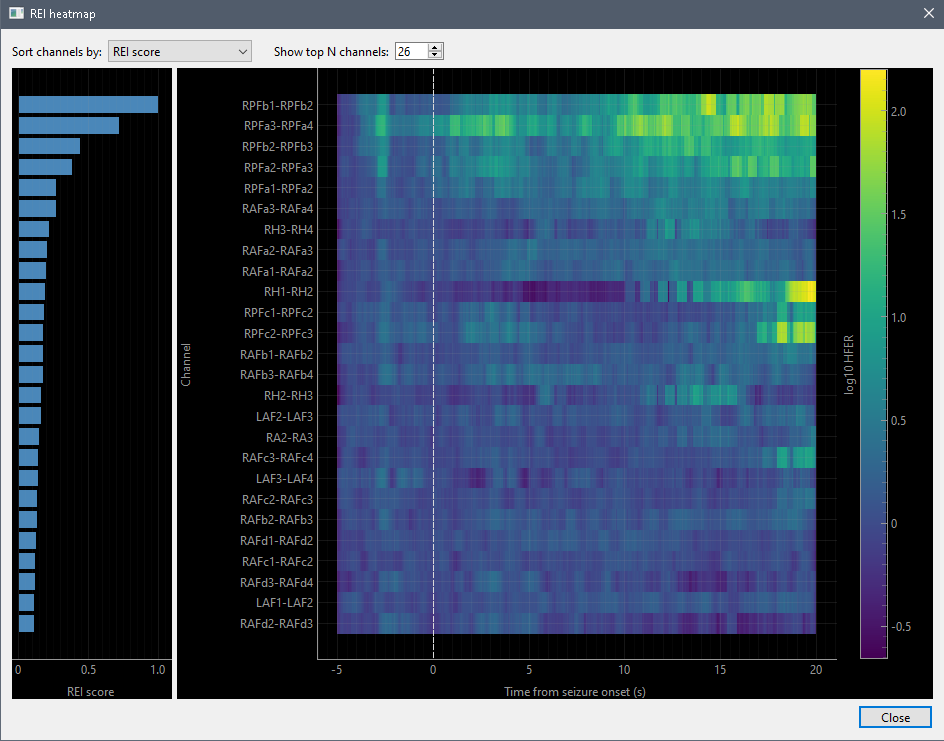The width and height of the screenshot is (944, 741).
Task: Select the RAFd2-RAFd3 channel label
Action: point(276,624)
